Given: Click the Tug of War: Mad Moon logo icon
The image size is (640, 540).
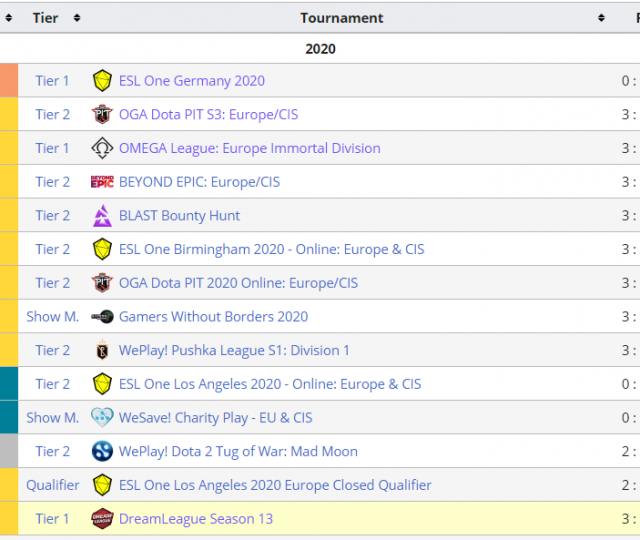Looking at the screenshot, I should [x=102, y=452].
